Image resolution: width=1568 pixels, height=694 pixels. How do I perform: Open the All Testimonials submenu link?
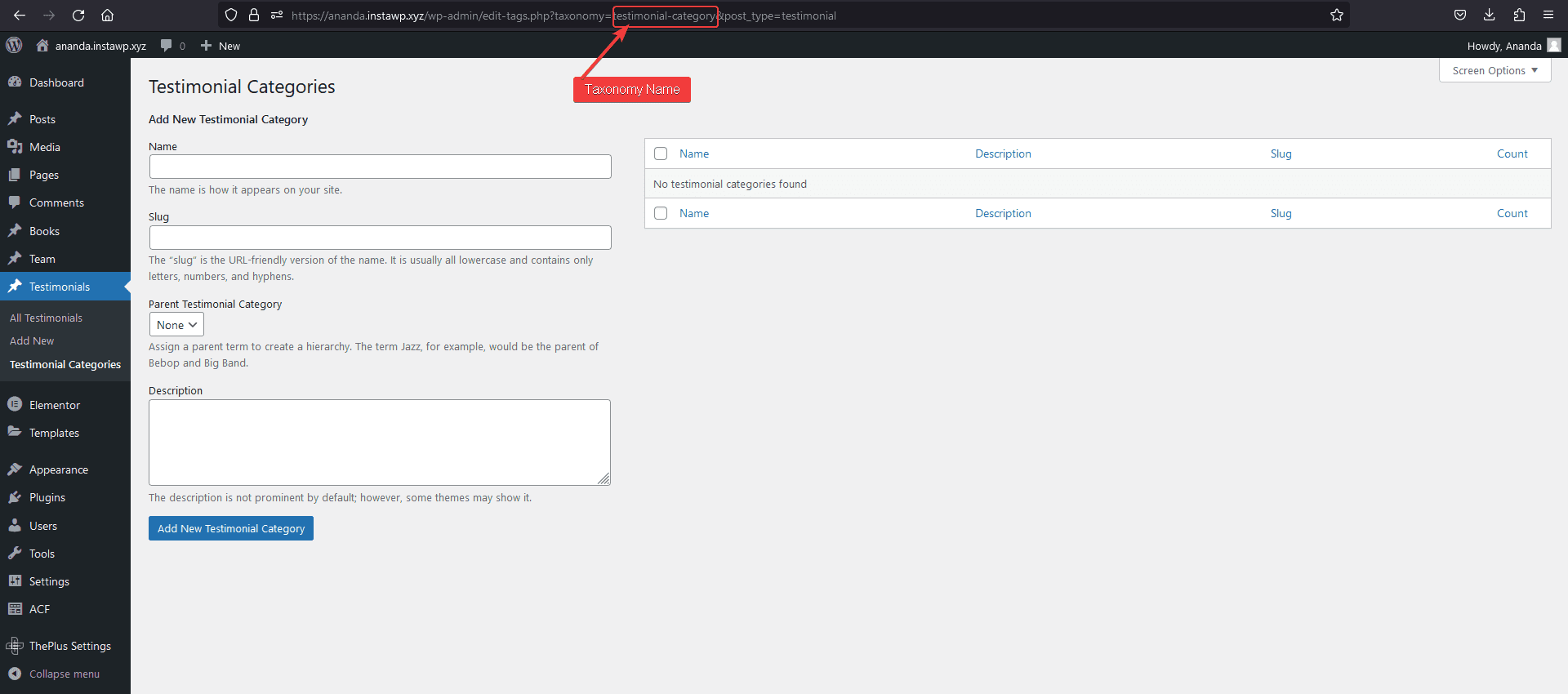click(46, 318)
